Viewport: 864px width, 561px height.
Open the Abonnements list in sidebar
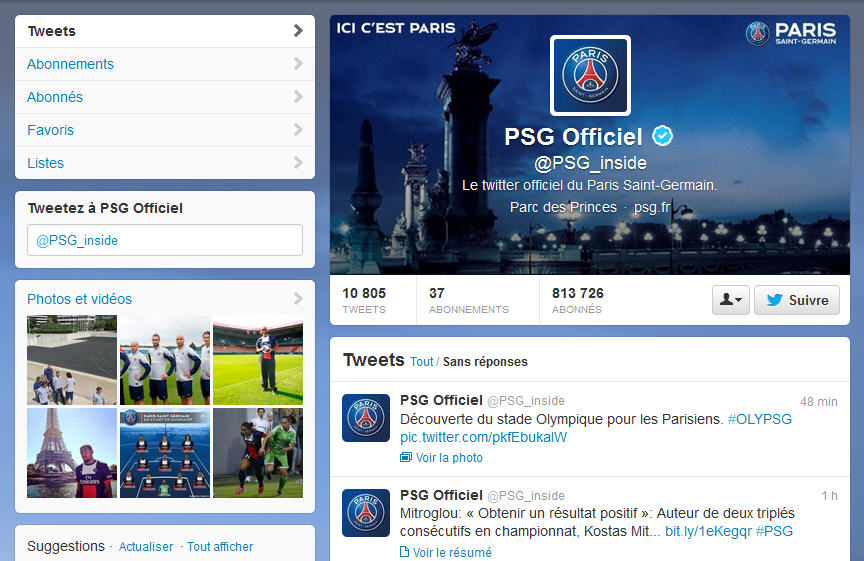tap(165, 64)
